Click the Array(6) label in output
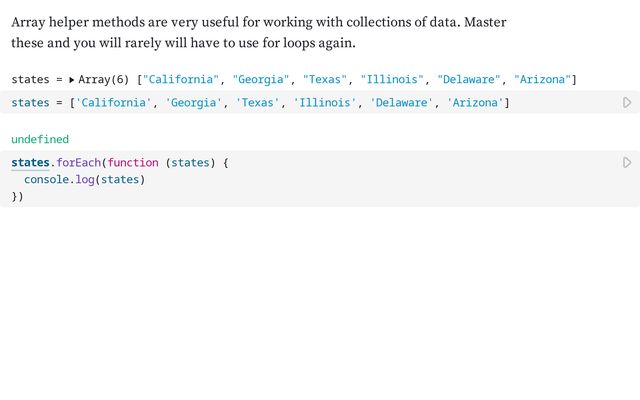This screenshot has width=640, height=400. (x=103, y=79)
